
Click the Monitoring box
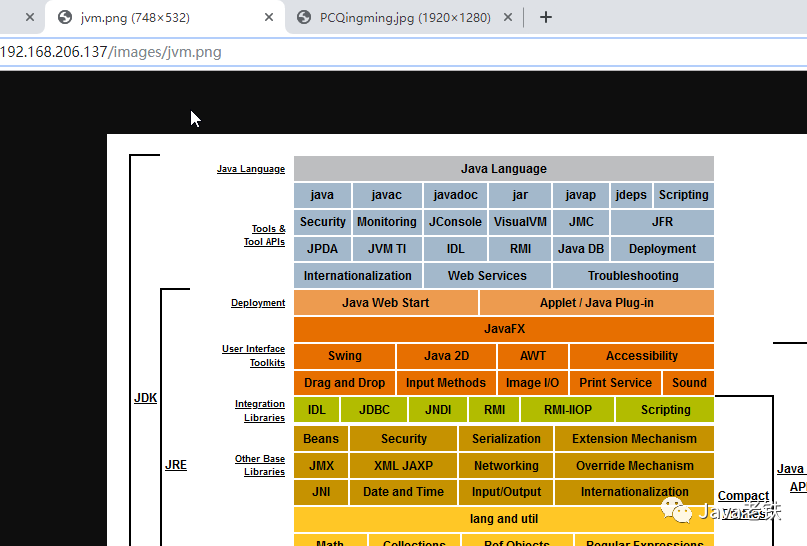point(387,222)
